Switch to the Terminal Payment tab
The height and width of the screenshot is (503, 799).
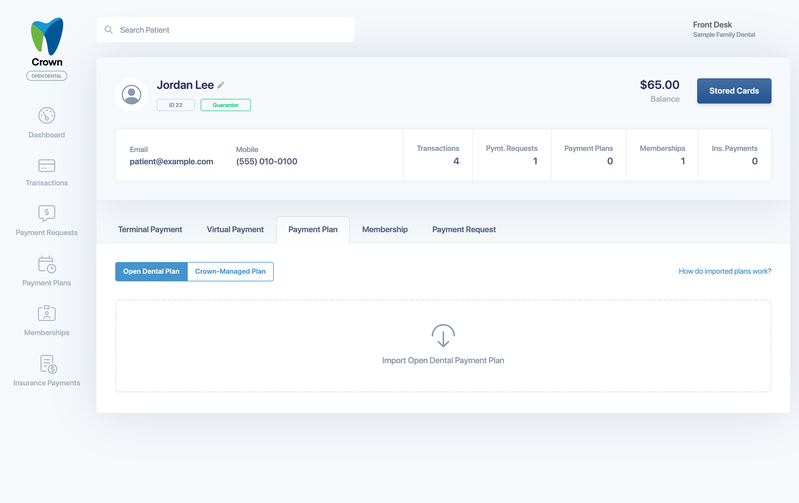pyautogui.click(x=150, y=230)
